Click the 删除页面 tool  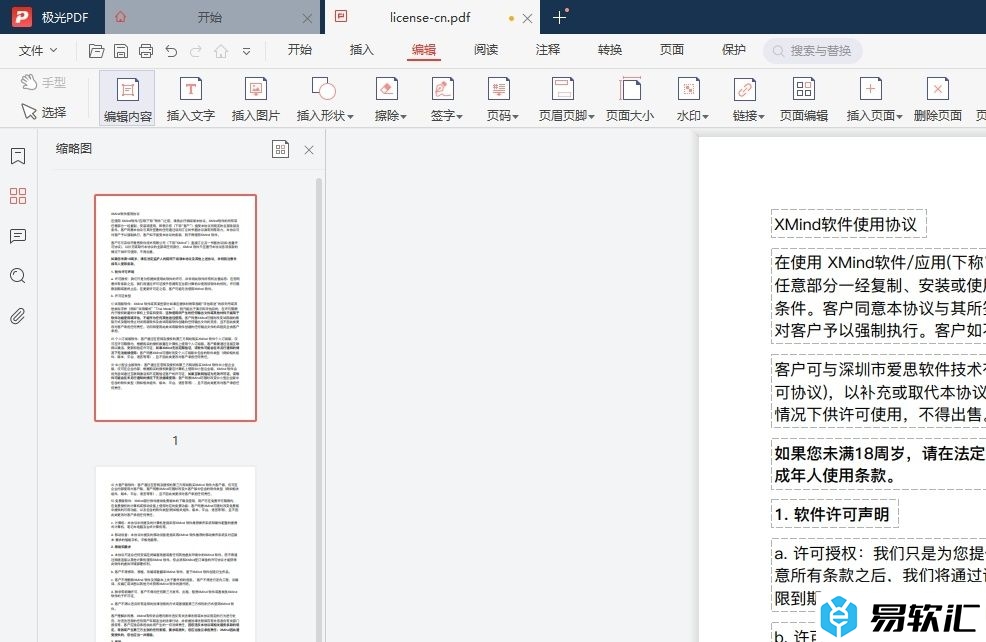click(x=938, y=99)
